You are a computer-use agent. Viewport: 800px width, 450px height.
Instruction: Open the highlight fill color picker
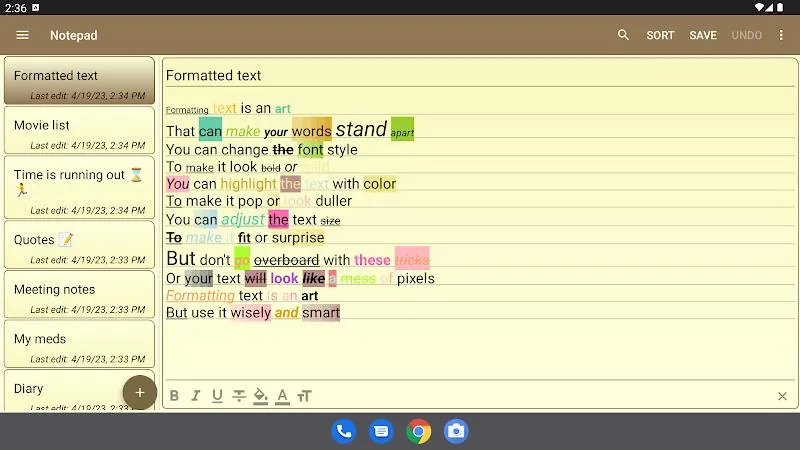[261, 396]
